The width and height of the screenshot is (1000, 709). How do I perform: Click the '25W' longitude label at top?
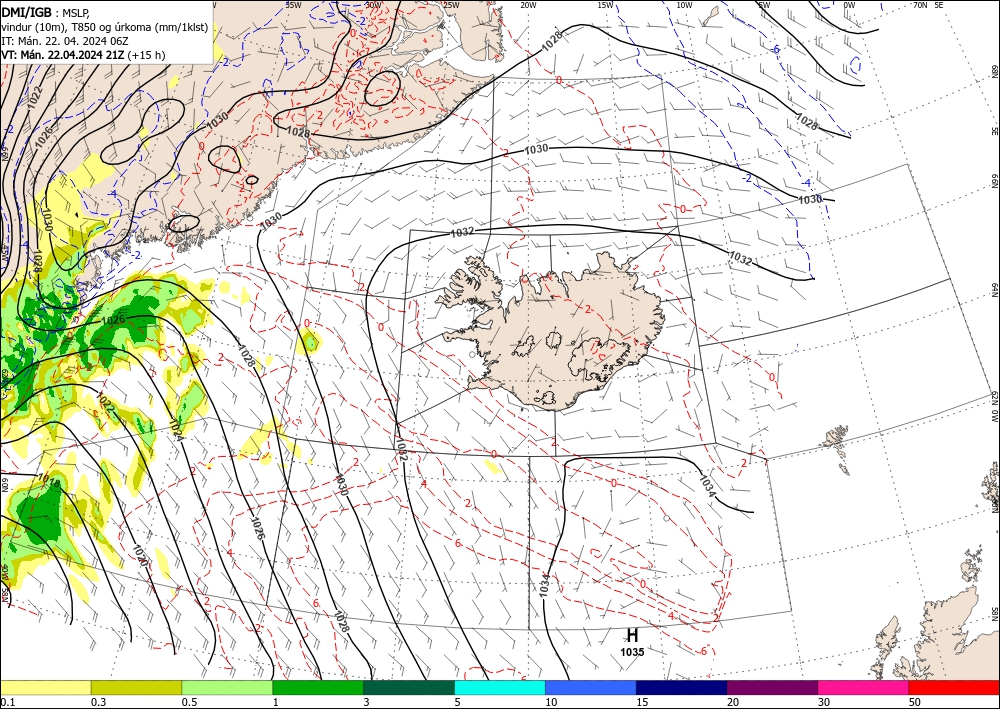(x=450, y=5)
